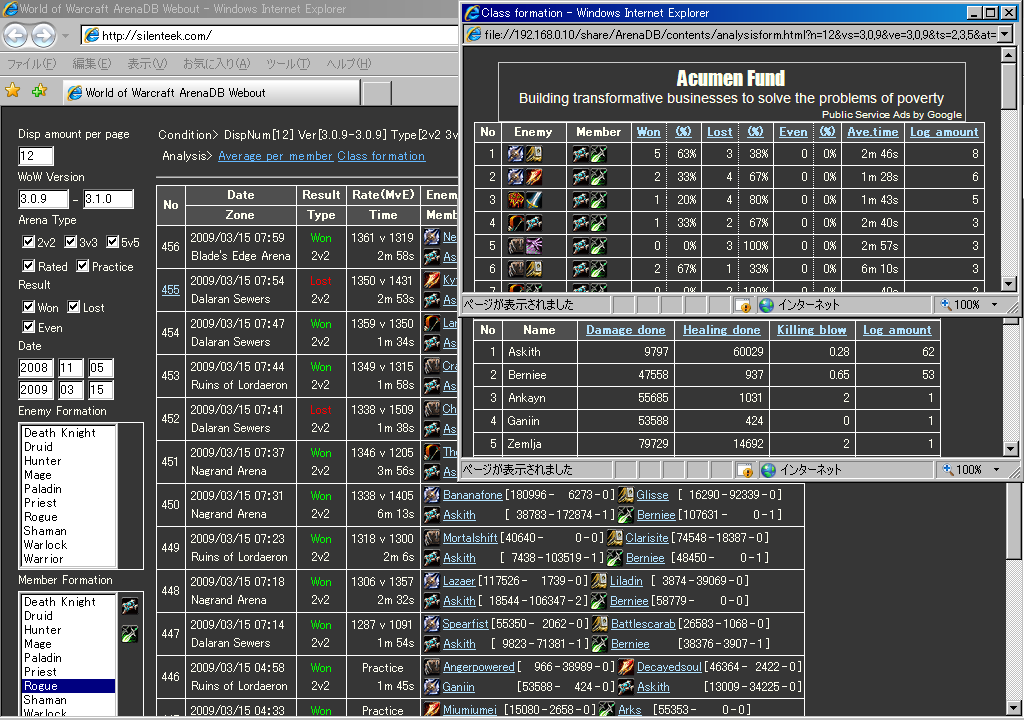Click class icon next to Mortalshift
The width and height of the screenshot is (1024, 720).
432,538
